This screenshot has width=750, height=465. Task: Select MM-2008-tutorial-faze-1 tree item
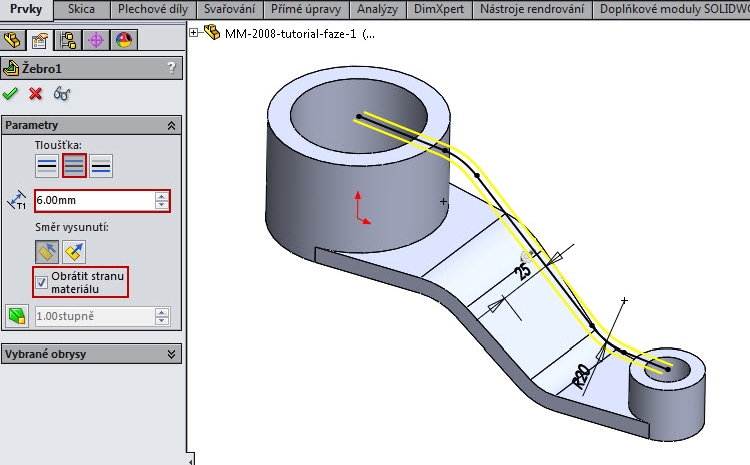tap(299, 34)
